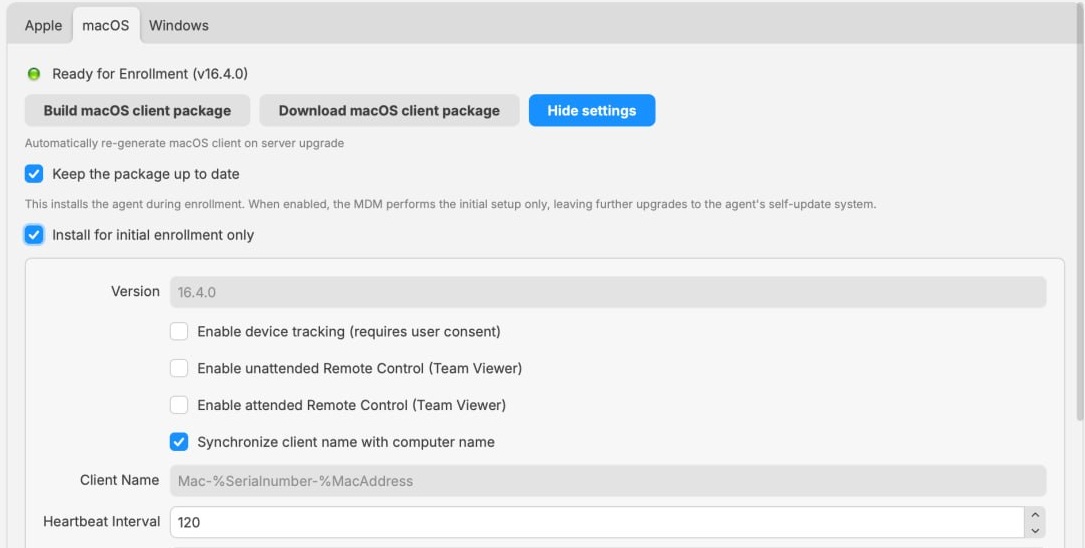The image size is (1085, 548).
Task: Uncheck Synchronize client name with computer name
Action: pyautogui.click(x=179, y=441)
